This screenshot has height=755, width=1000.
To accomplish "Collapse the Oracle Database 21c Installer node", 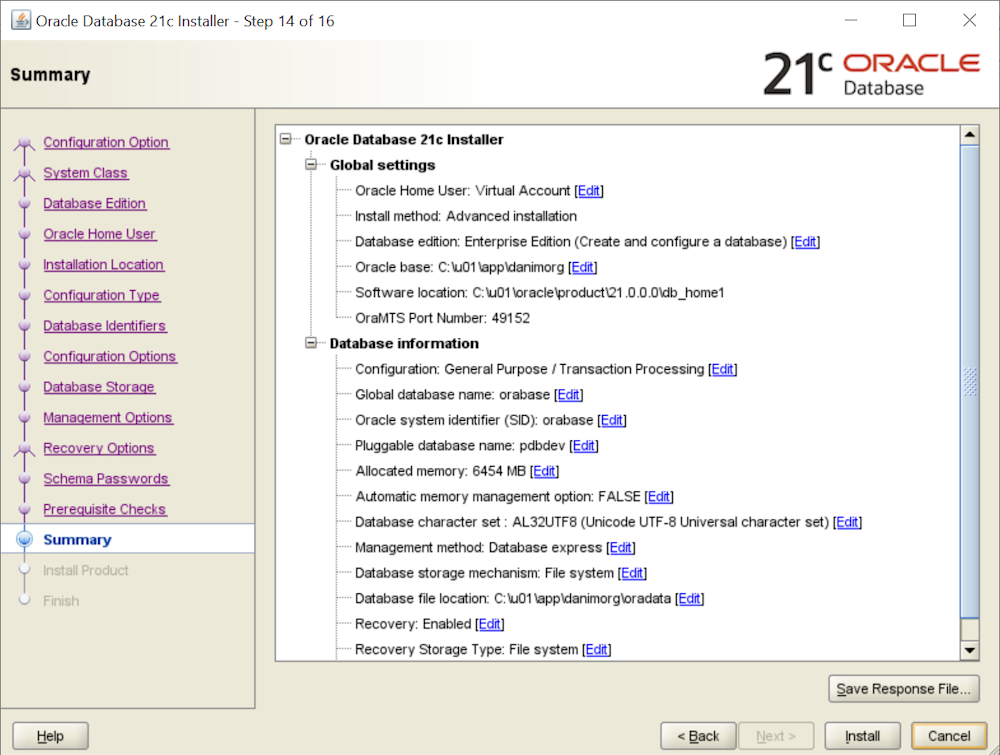I will [x=287, y=140].
